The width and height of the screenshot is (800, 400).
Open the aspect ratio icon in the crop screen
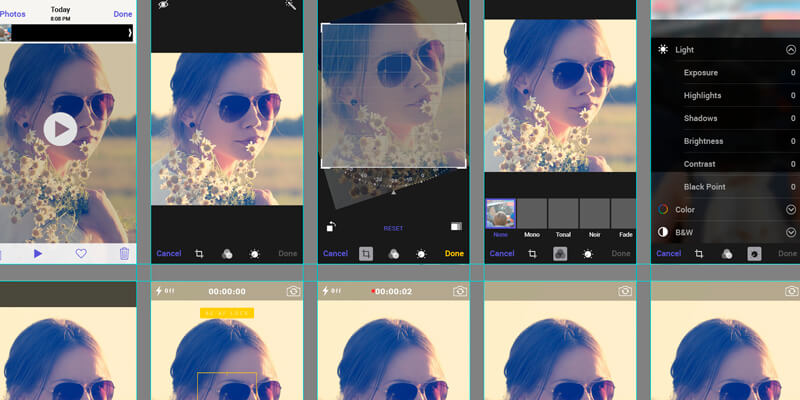pos(456,227)
